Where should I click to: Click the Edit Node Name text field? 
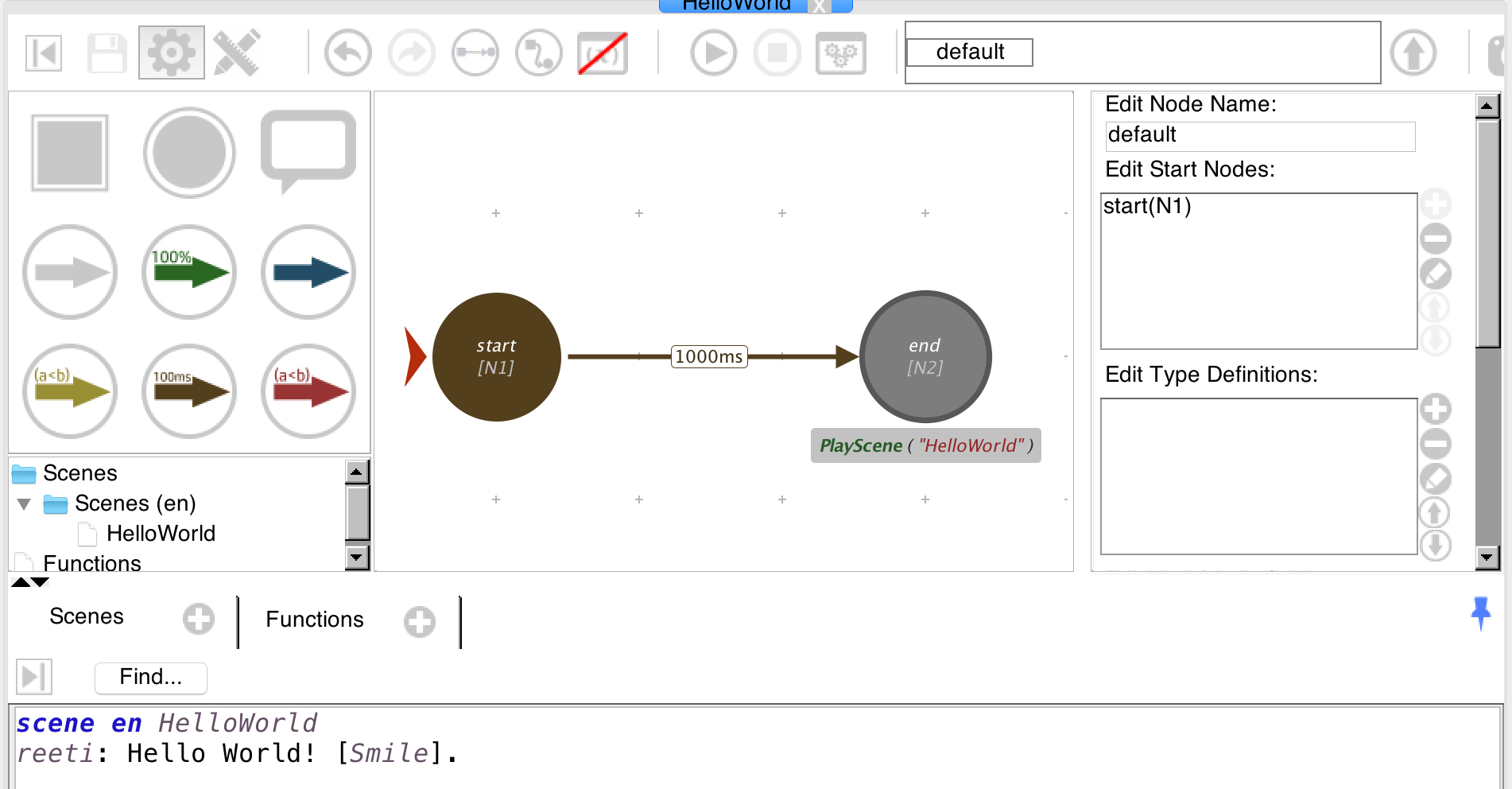point(1259,136)
